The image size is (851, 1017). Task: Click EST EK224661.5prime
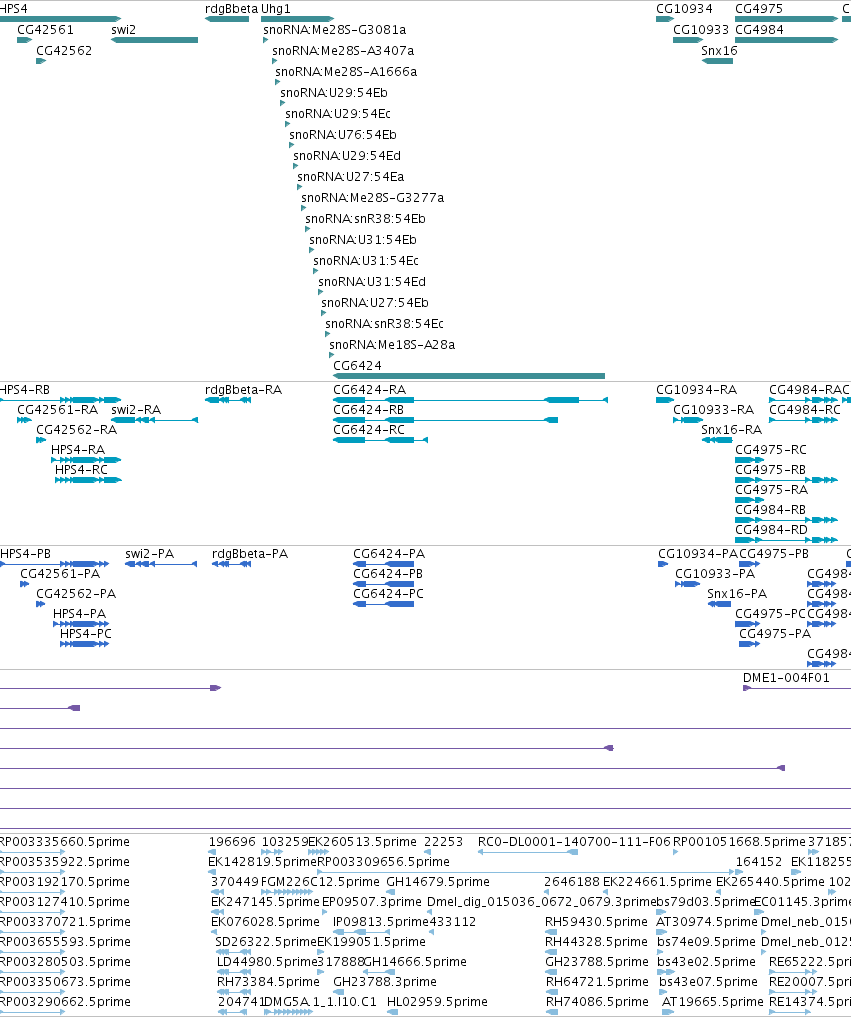point(657,882)
